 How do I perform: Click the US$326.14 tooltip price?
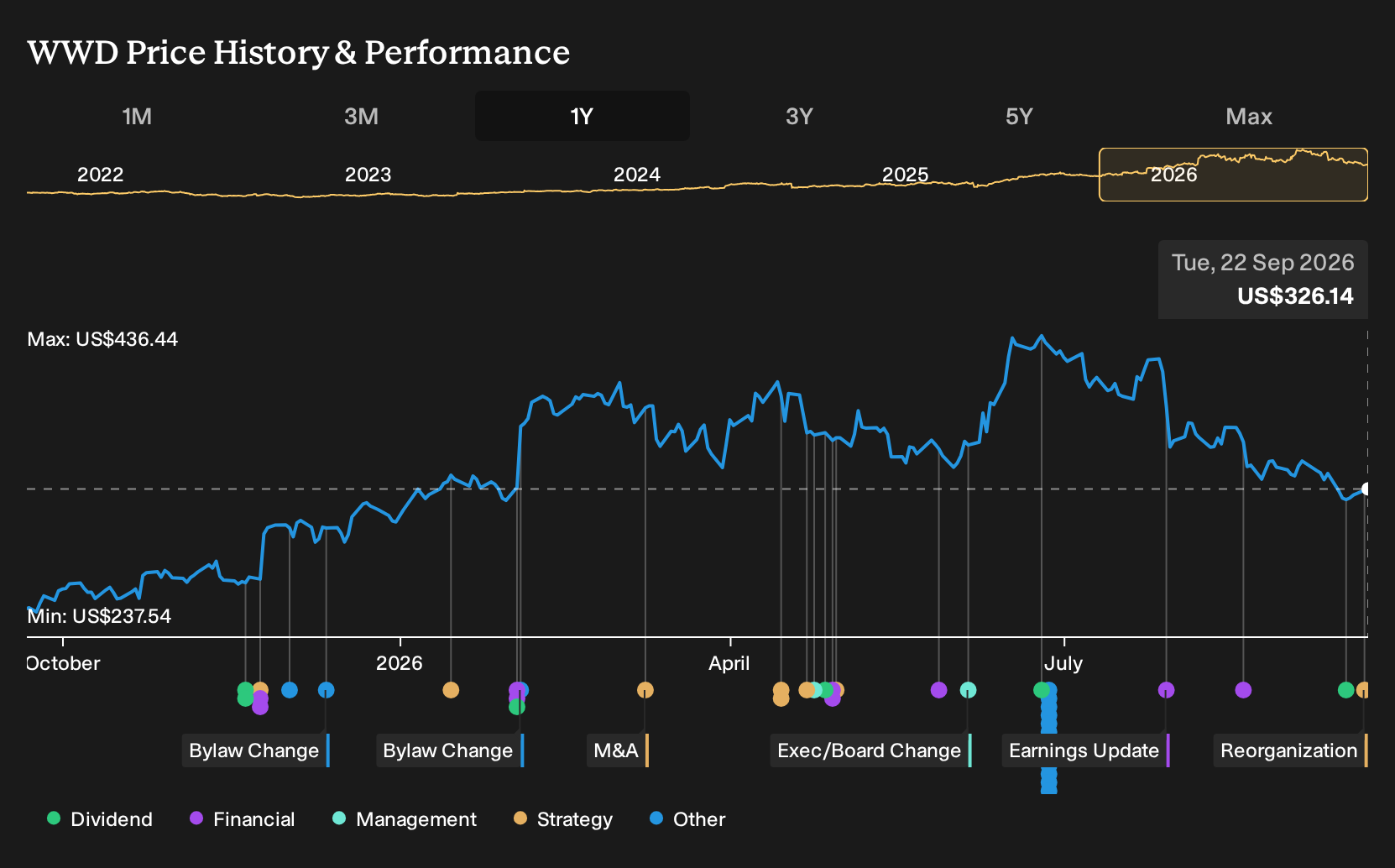[x=1295, y=296]
